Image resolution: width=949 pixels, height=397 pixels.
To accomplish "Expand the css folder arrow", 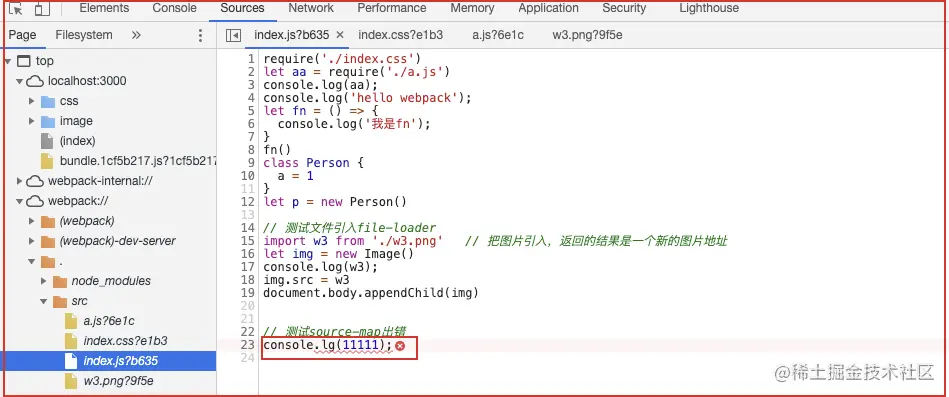I will [x=31, y=101].
